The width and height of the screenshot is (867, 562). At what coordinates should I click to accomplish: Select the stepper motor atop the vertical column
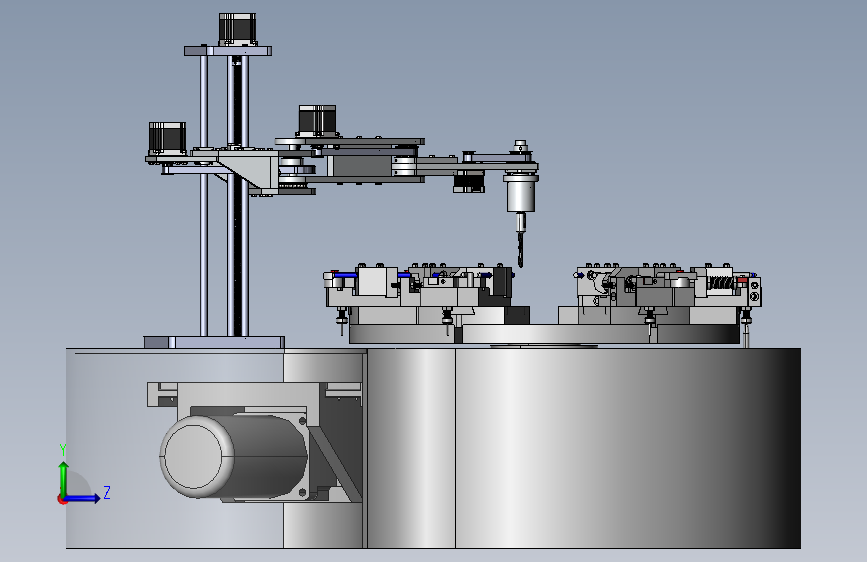coord(237,30)
